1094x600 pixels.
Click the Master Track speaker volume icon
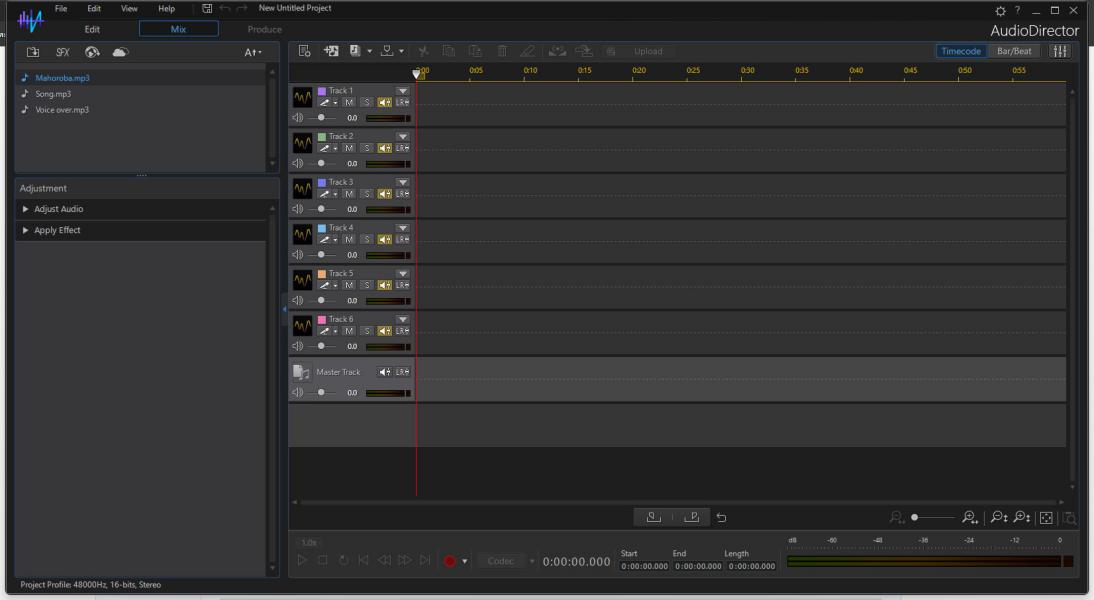[x=297, y=393]
